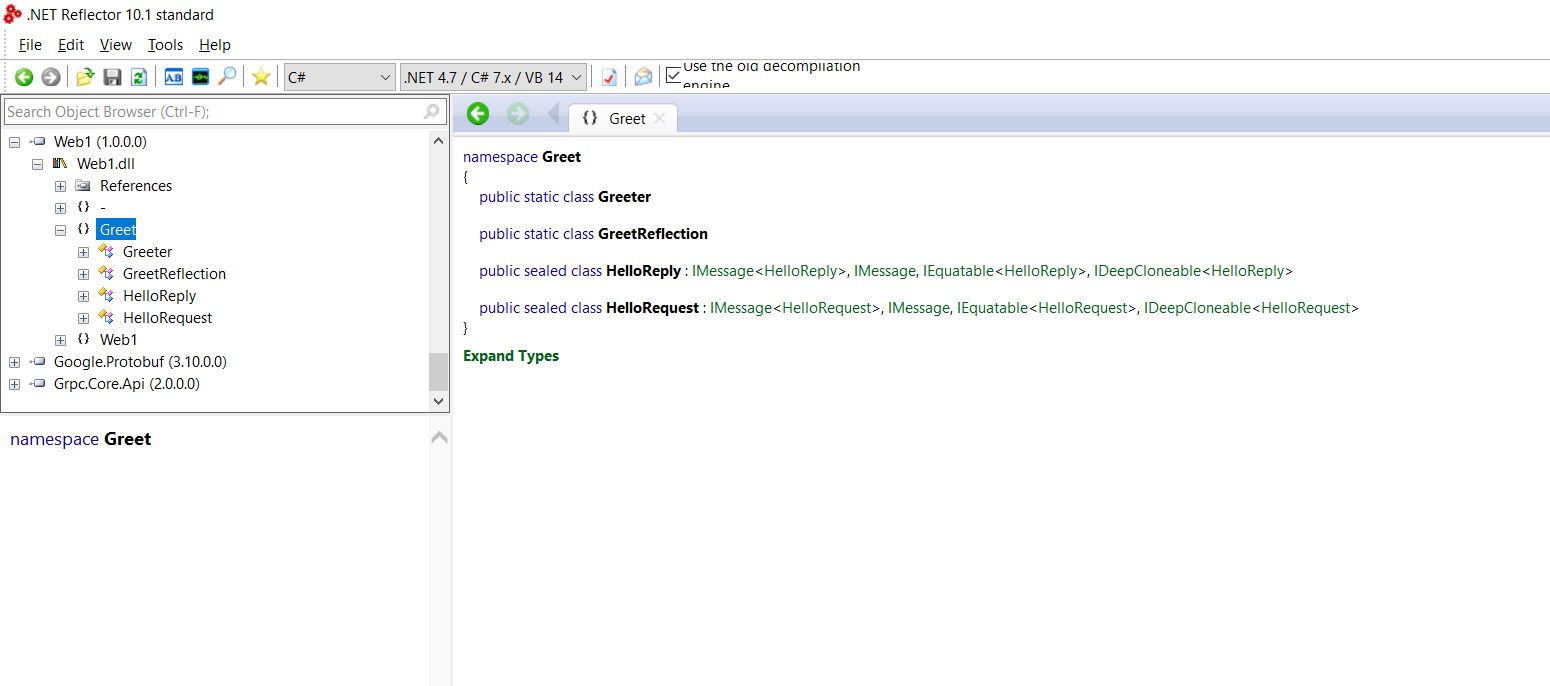Open an assembly file

84,76
